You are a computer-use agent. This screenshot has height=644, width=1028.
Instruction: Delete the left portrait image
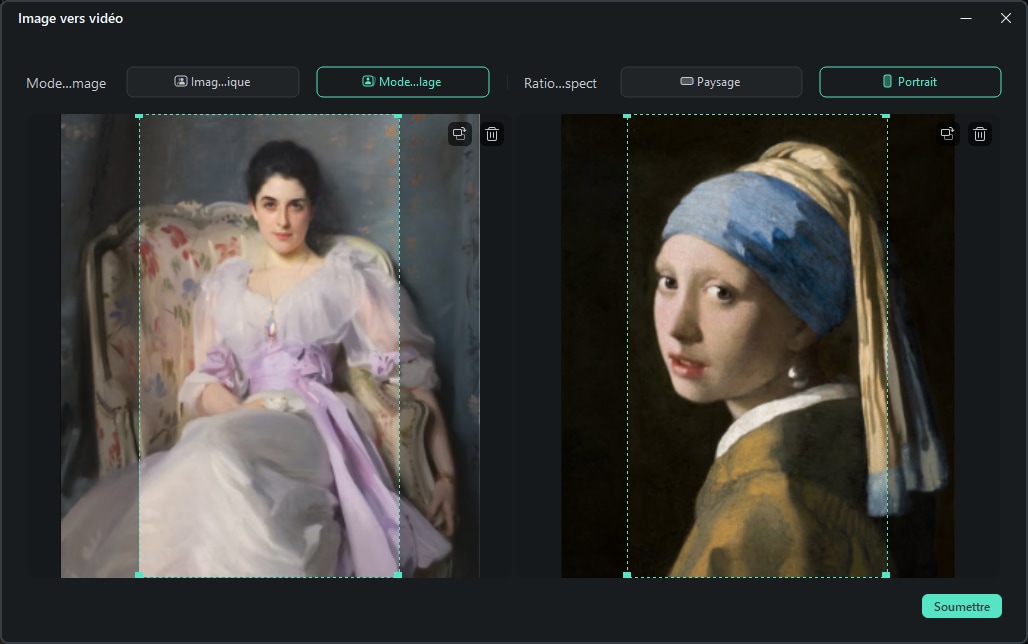pyautogui.click(x=492, y=134)
